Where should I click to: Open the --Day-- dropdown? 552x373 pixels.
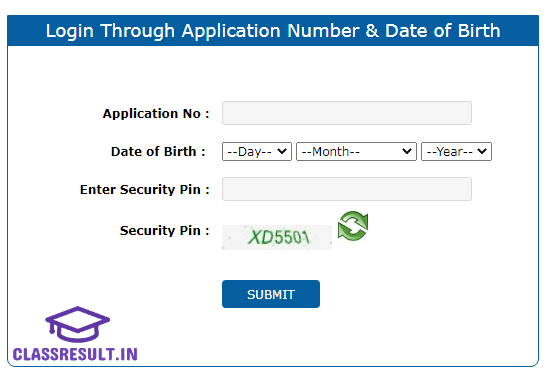(x=257, y=152)
